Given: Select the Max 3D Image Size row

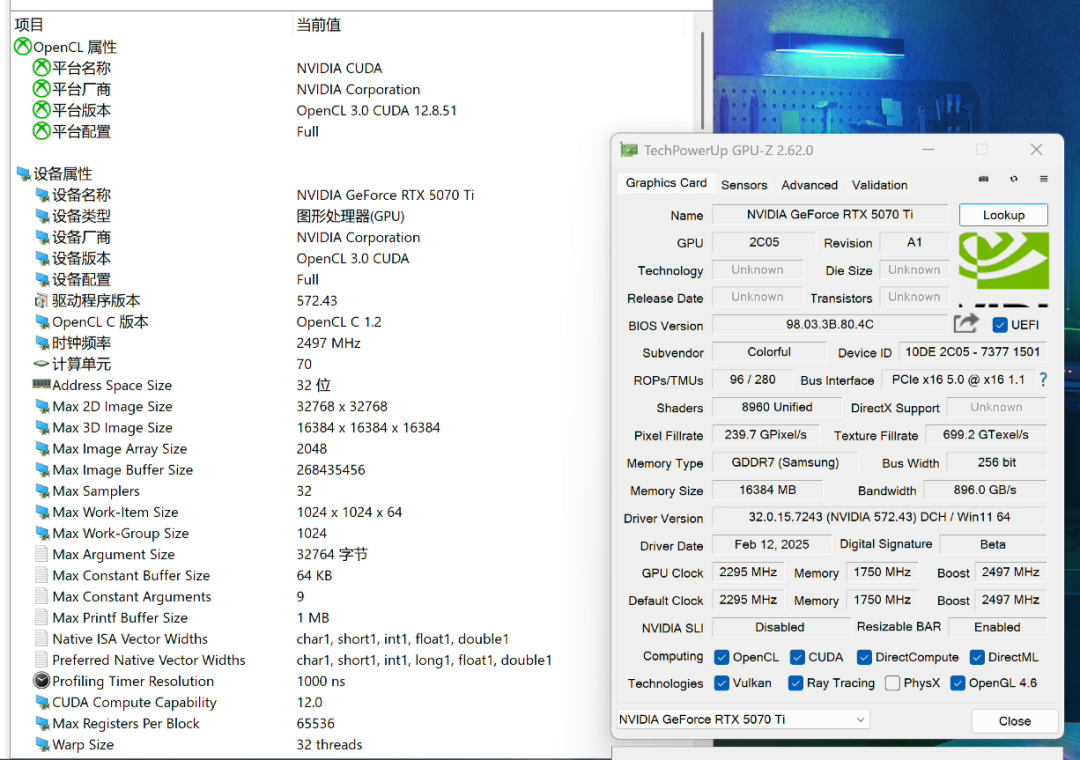Looking at the screenshot, I should (351, 428).
